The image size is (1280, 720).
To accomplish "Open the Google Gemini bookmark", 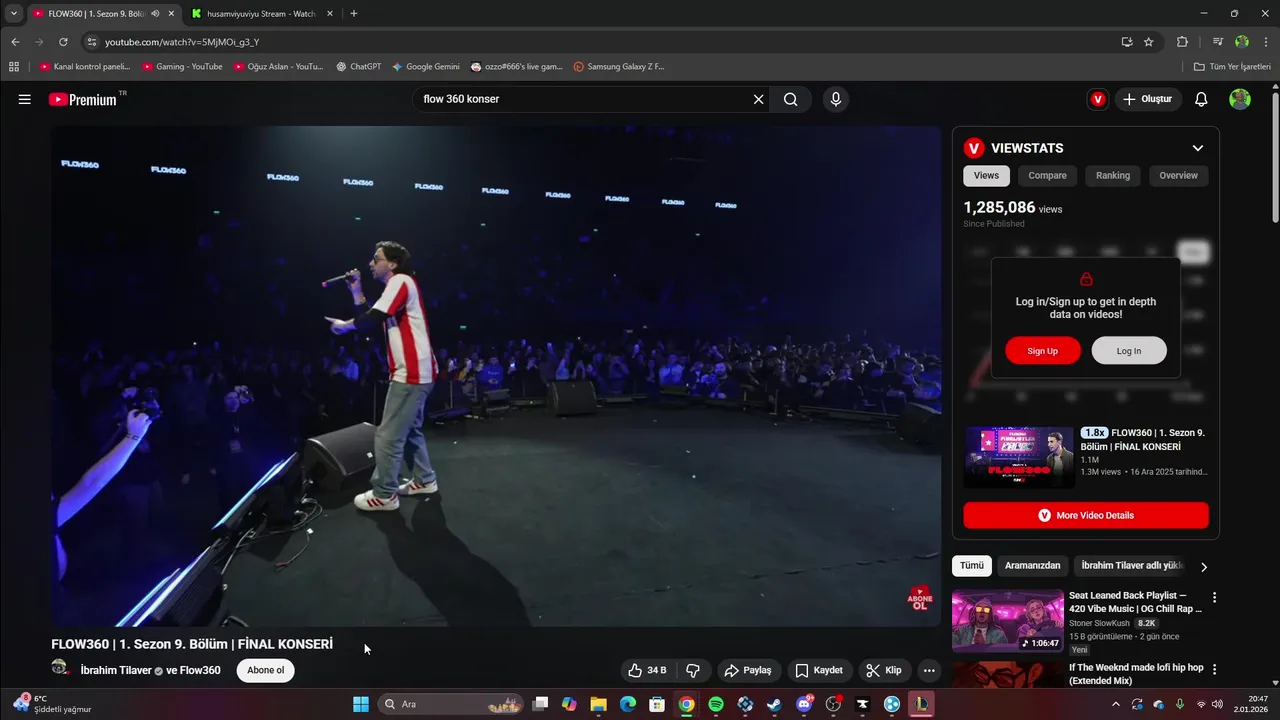I will (x=426, y=67).
